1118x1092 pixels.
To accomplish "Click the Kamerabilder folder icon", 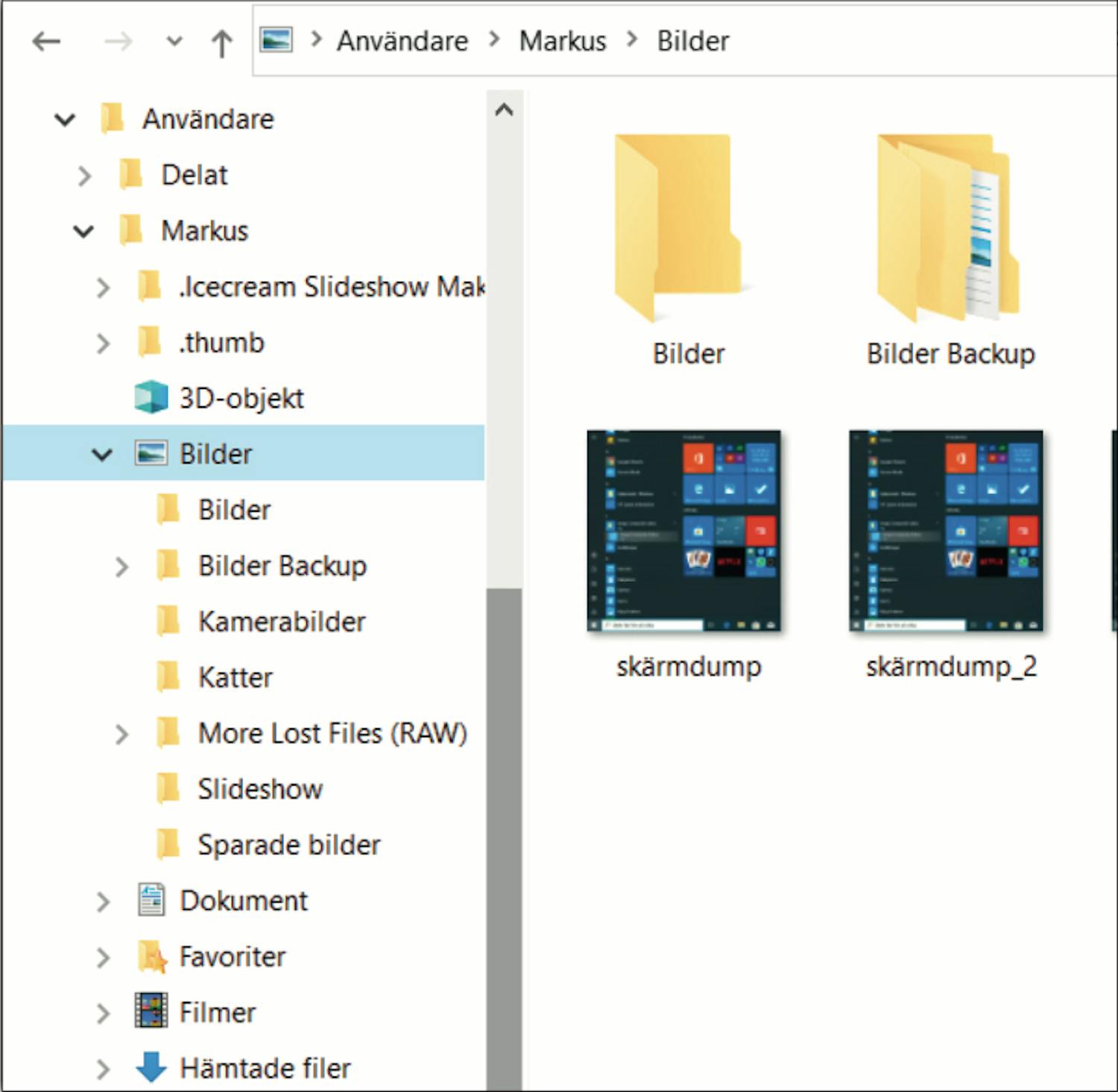I will 168,621.
